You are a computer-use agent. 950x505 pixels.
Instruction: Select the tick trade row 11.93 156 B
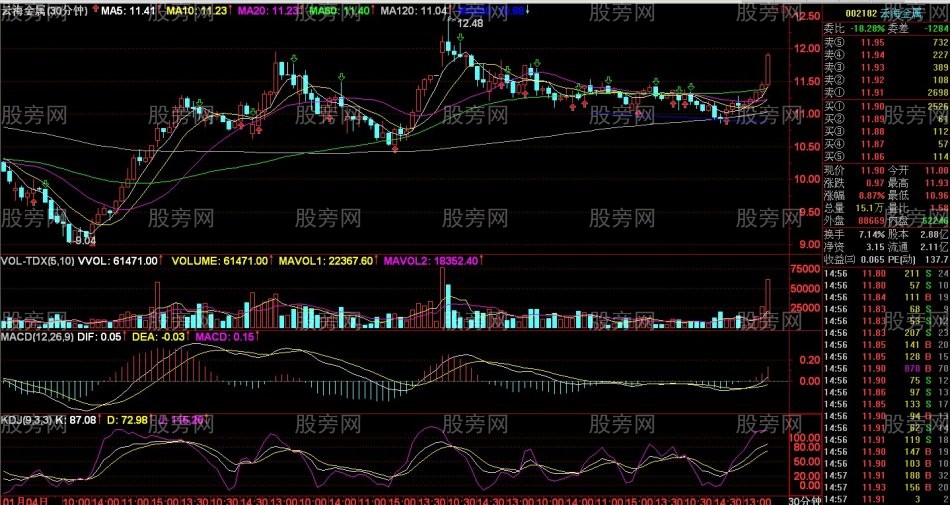pyautogui.click(x=886, y=487)
